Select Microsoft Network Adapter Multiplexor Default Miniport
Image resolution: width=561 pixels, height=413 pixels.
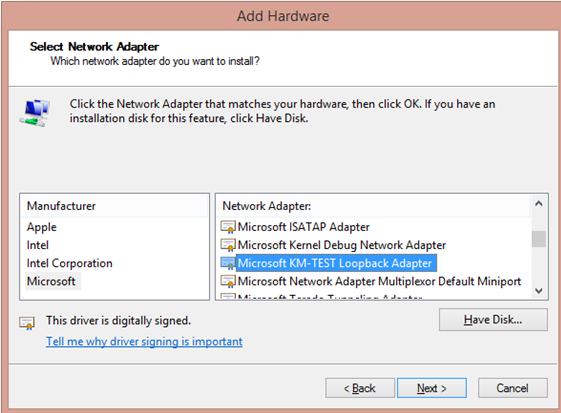[379, 281]
